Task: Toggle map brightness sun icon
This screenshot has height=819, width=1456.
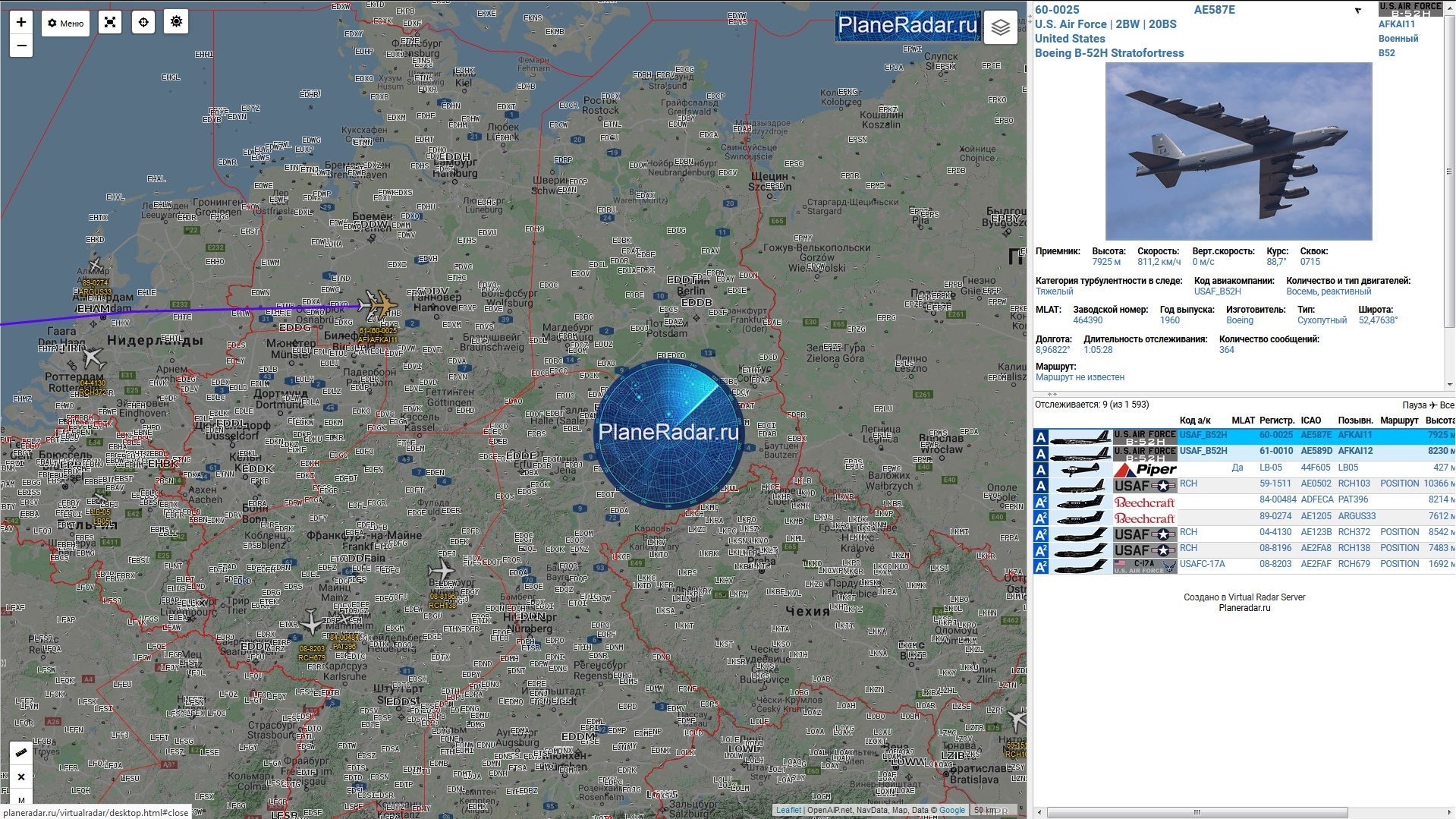Action: click(176, 22)
